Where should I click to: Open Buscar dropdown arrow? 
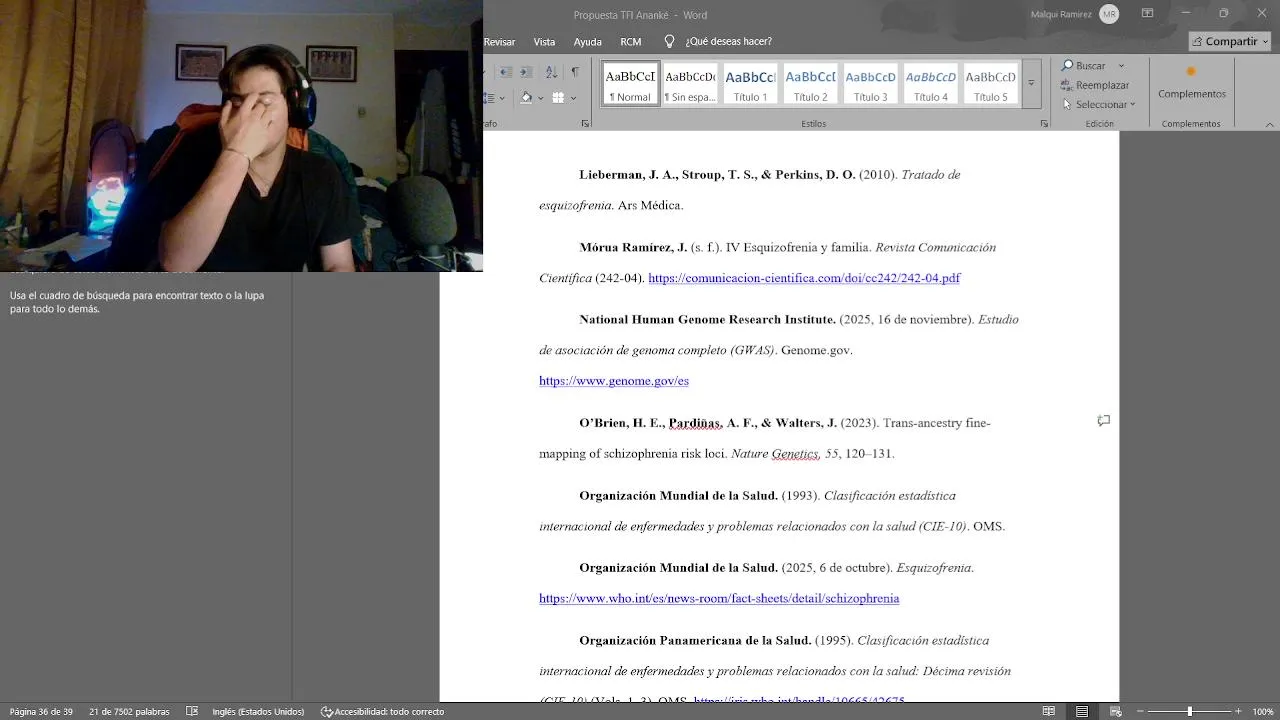[1121, 66]
